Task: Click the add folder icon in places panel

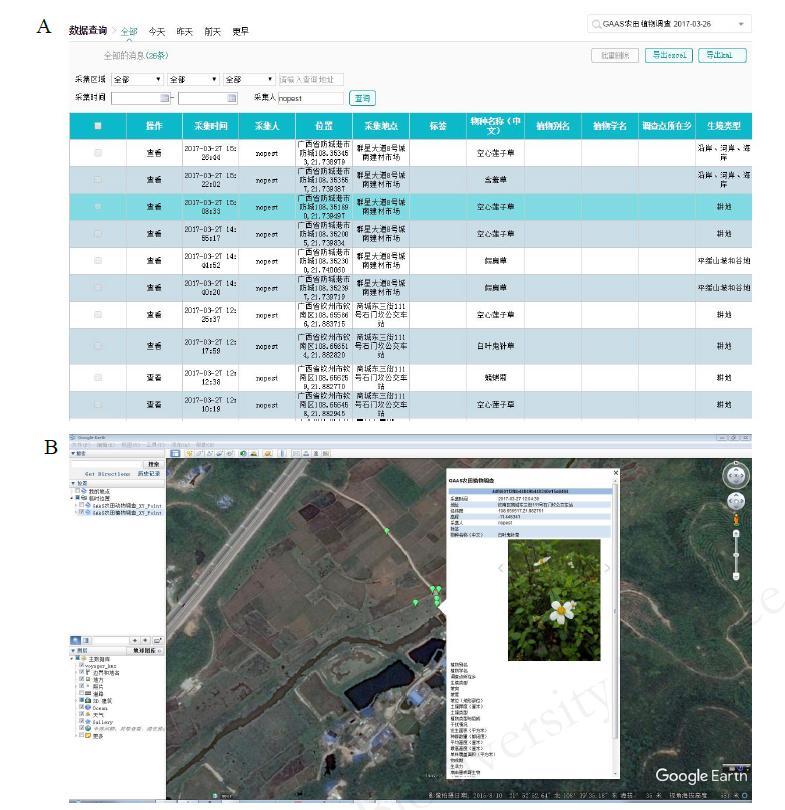Action: pyautogui.click(x=158, y=640)
